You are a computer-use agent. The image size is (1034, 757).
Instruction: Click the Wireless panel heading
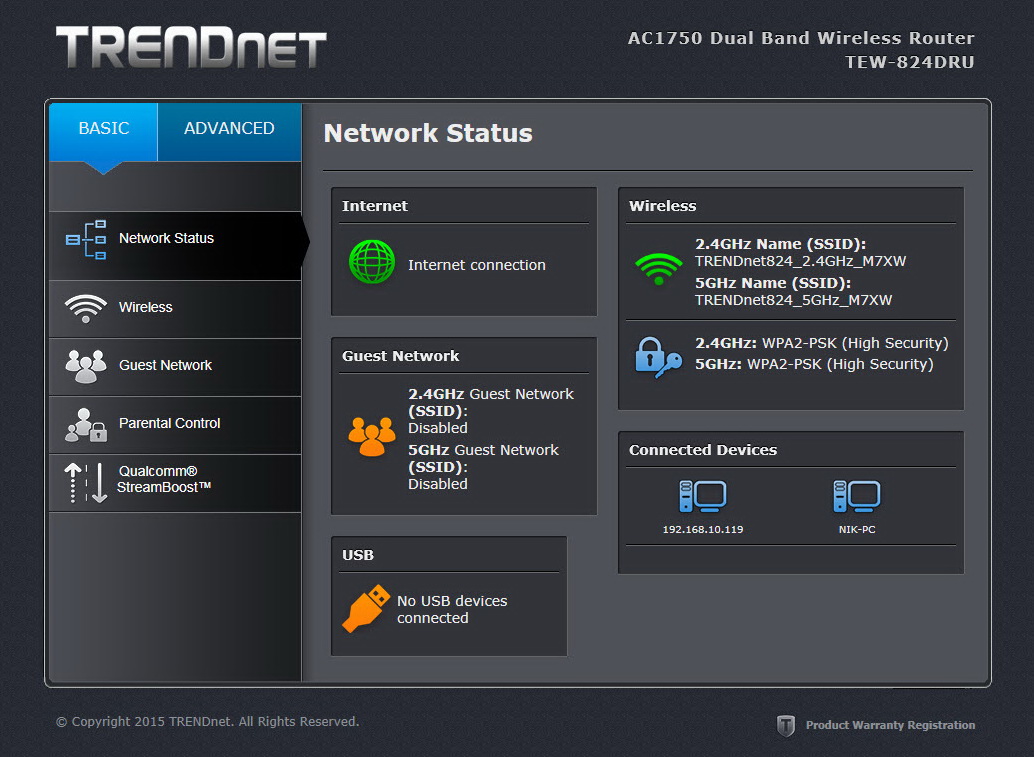coord(663,206)
